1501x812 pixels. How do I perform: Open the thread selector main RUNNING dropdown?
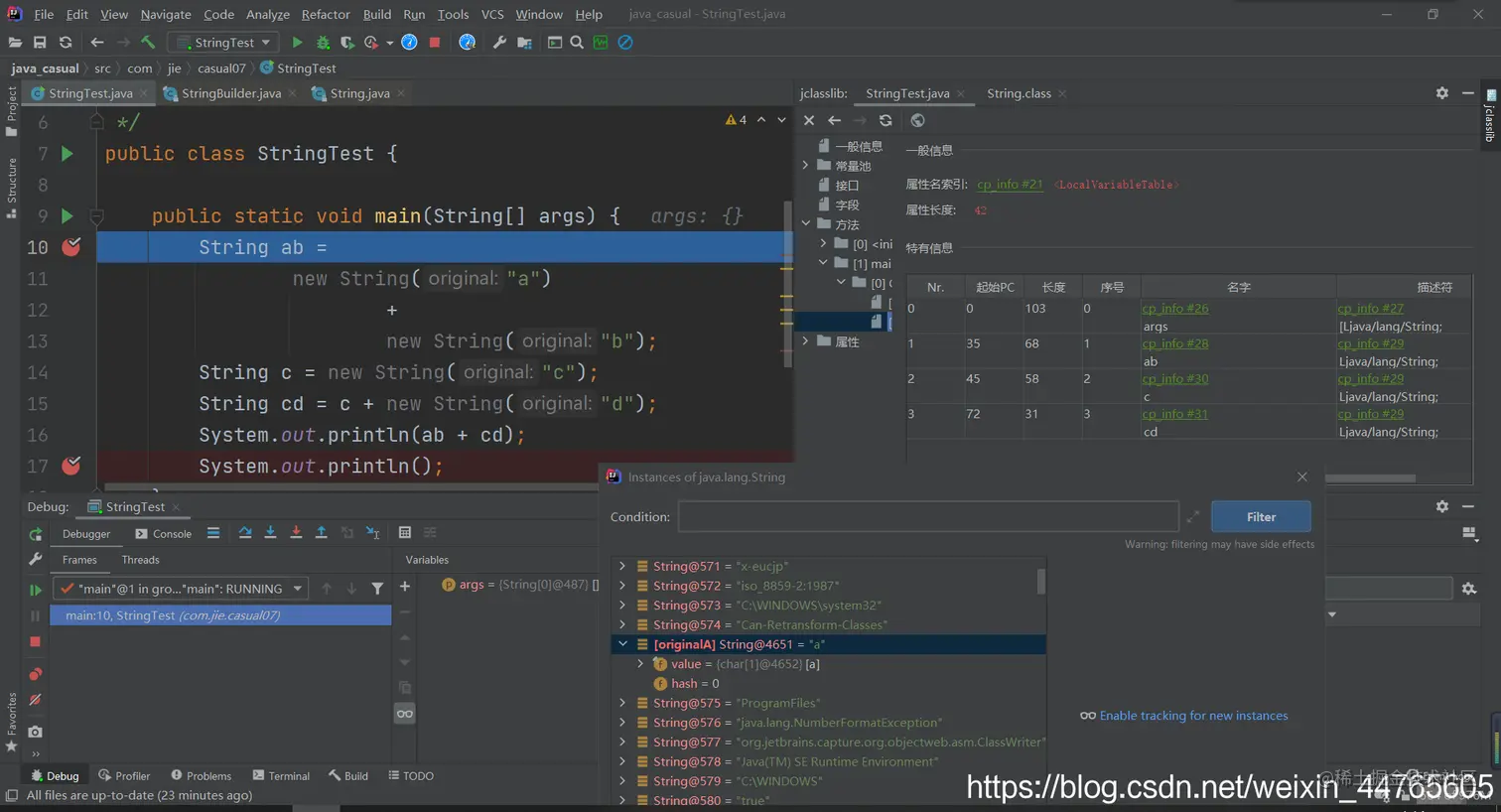[180, 589]
